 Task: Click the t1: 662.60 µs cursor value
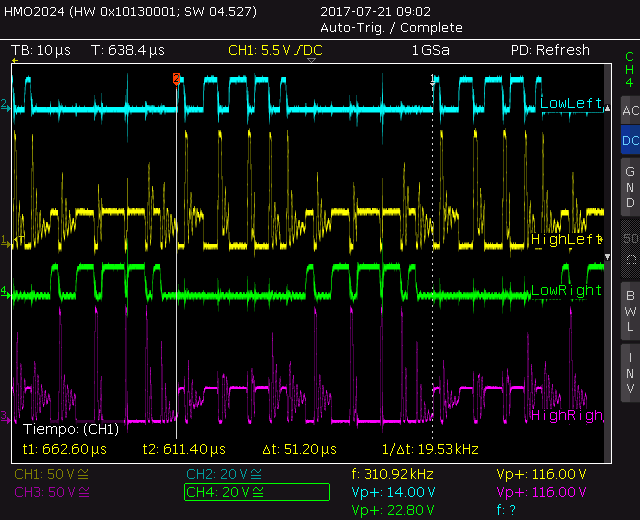[64, 449]
